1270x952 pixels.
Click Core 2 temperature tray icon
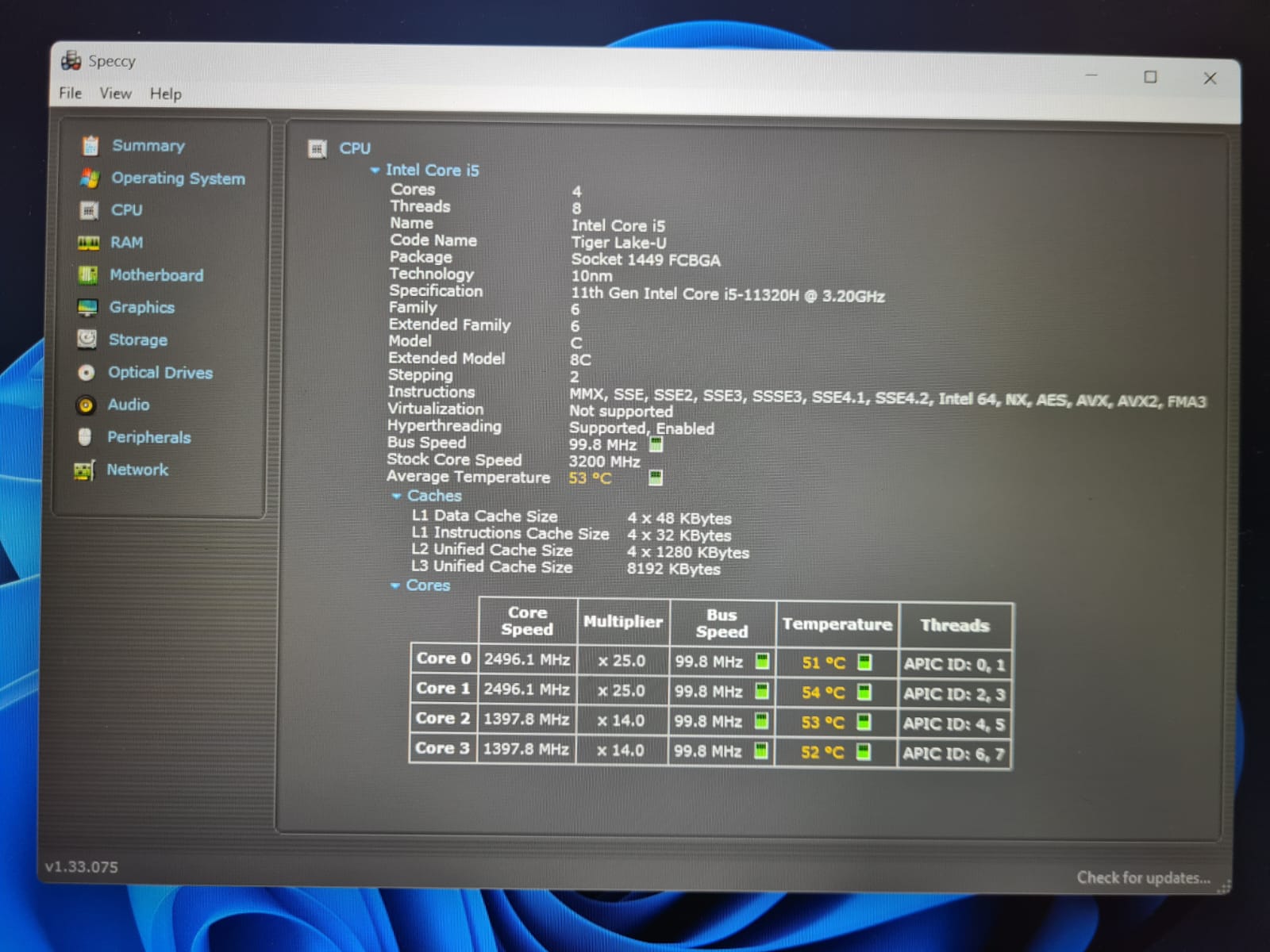864,722
